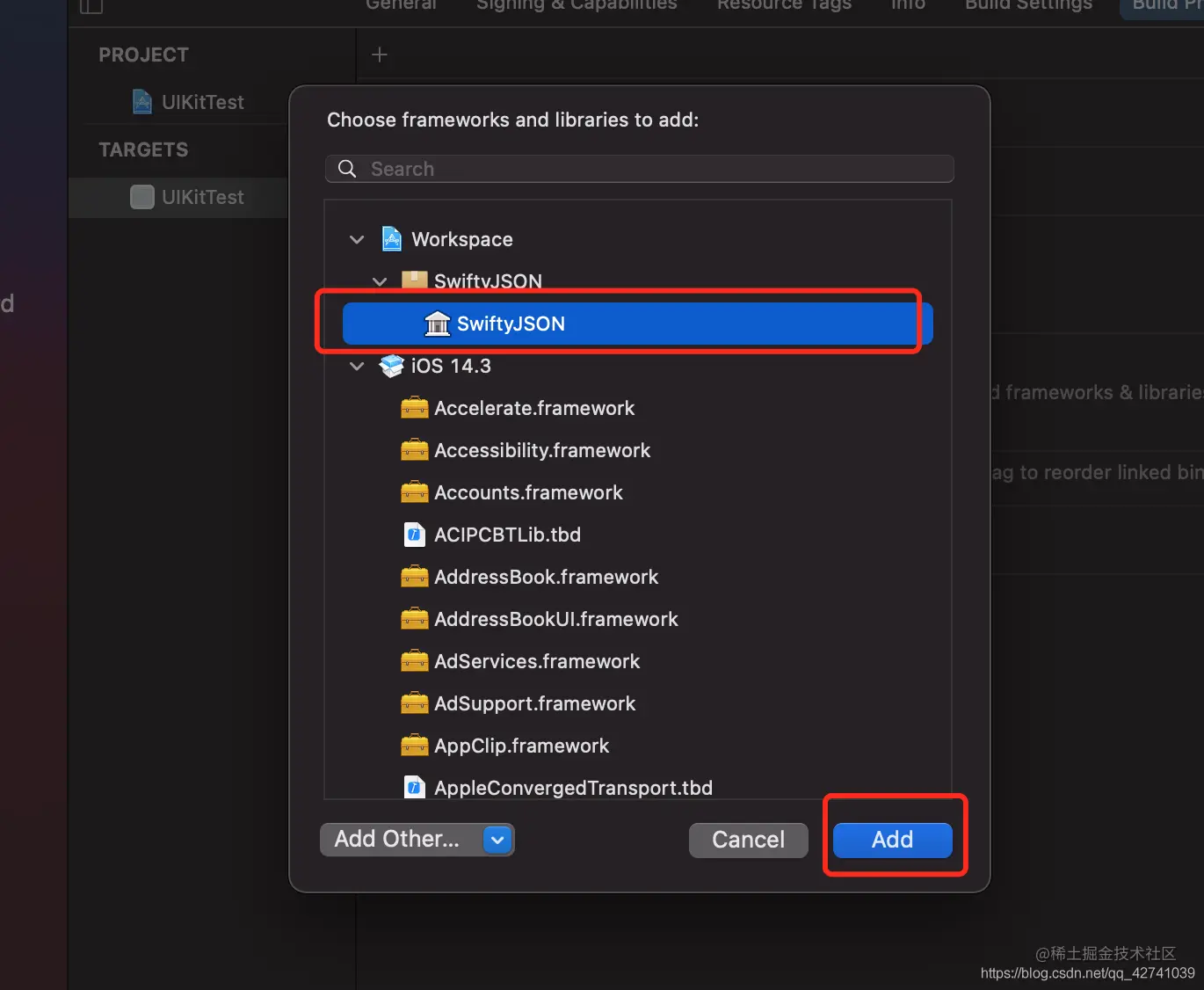The height and width of the screenshot is (990, 1204).
Task: Select AppleConvergedTransport.tbd in the list
Action: click(x=573, y=788)
